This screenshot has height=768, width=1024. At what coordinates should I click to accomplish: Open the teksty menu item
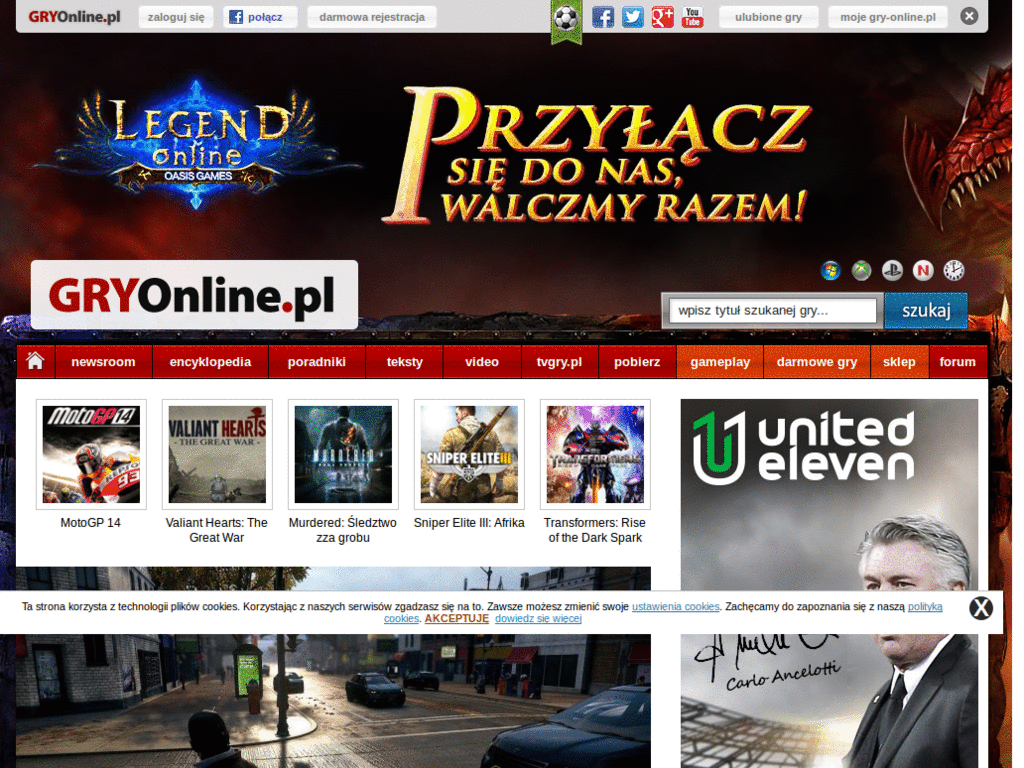pyautogui.click(x=405, y=362)
